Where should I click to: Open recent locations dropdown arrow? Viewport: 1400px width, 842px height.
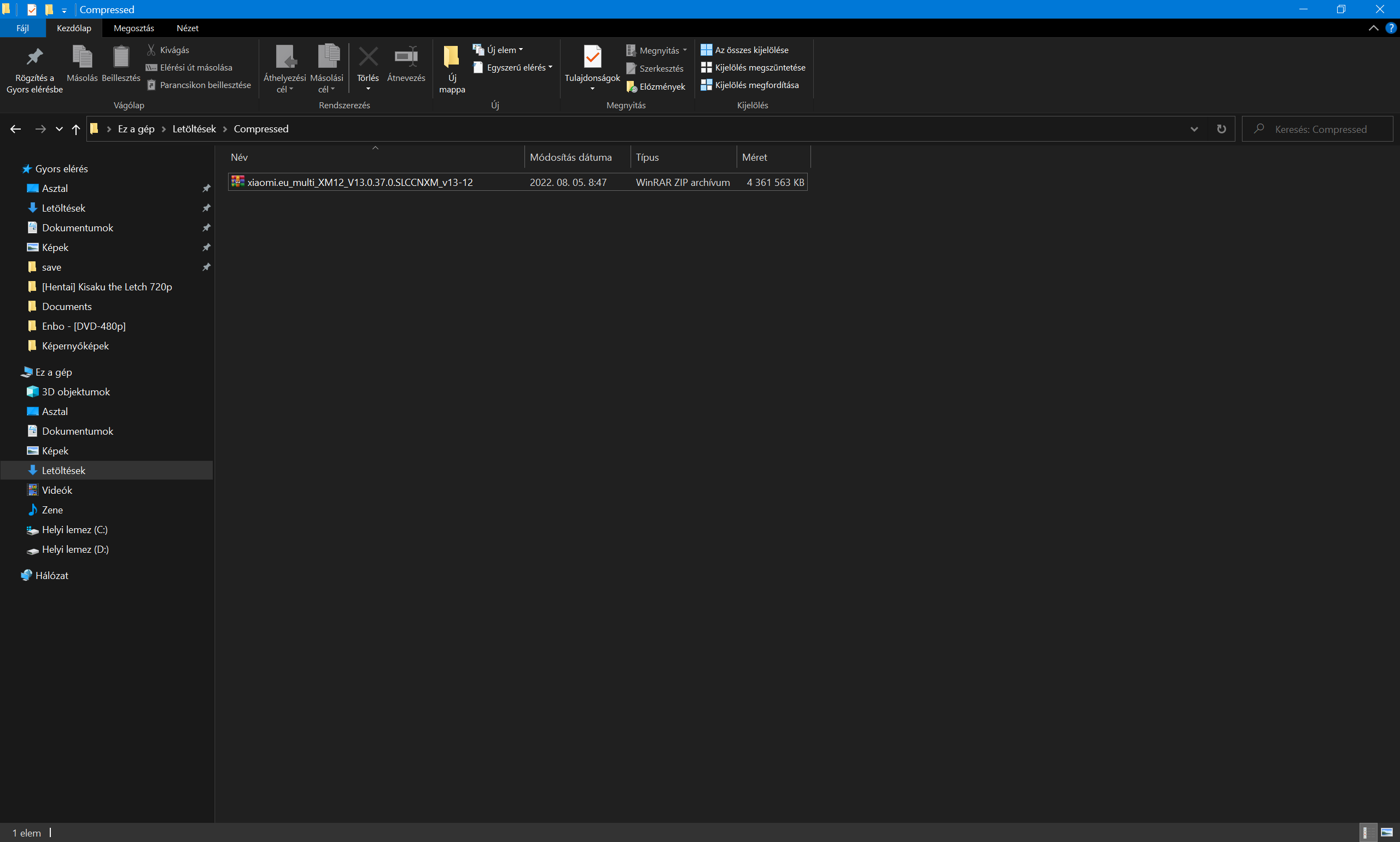click(59, 130)
